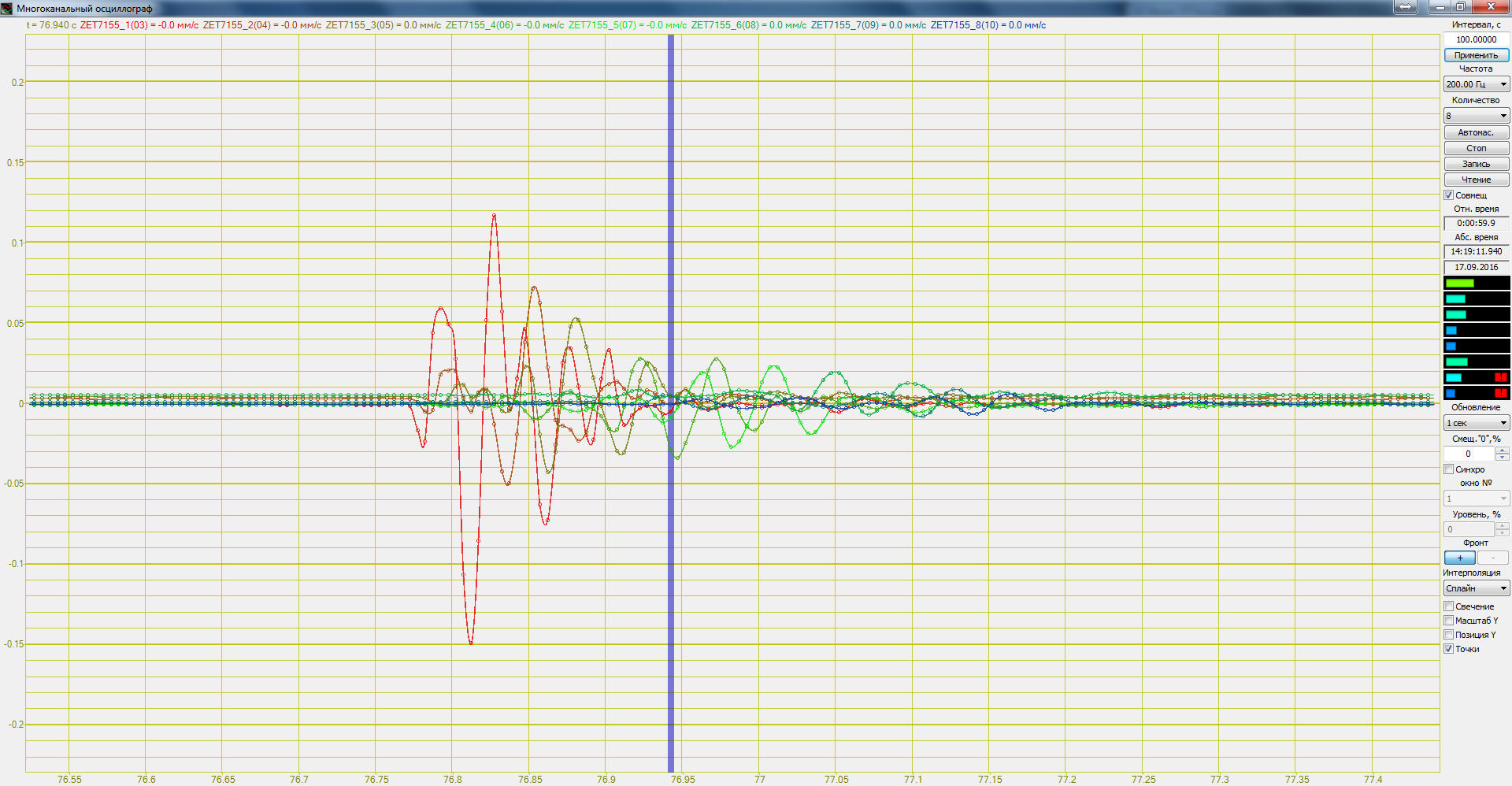Select the plus Фронт edge button
Image resolution: width=1512 pixels, height=786 pixels.
pyautogui.click(x=1460, y=558)
